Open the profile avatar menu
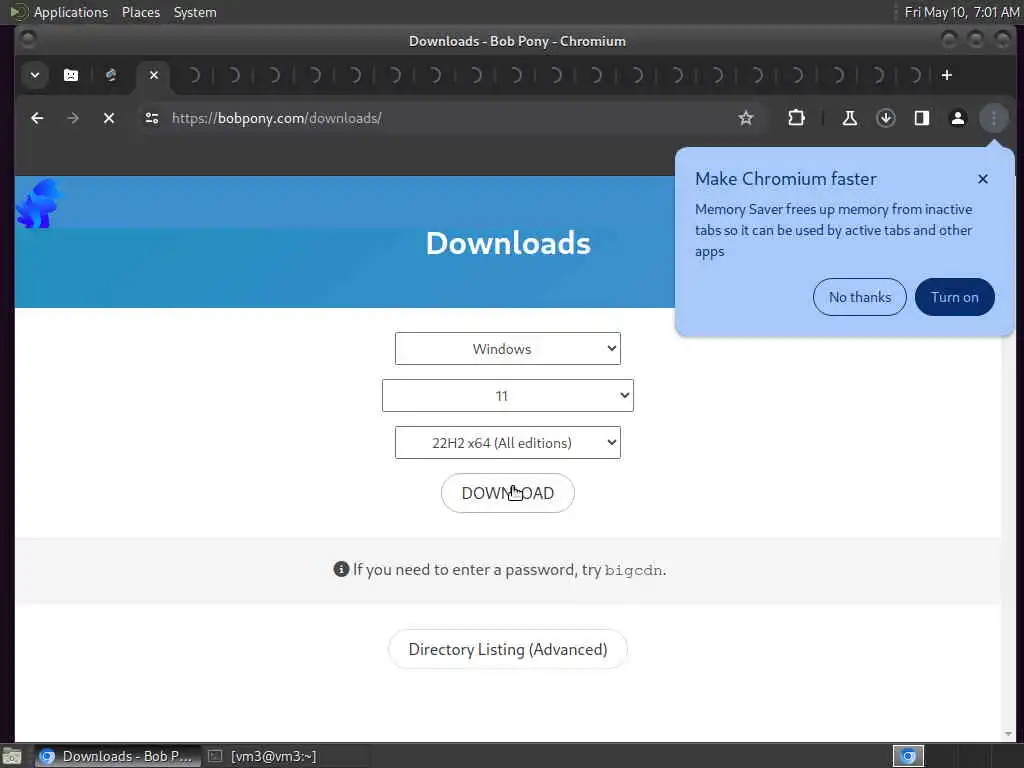This screenshot has height=768, width=1024. click(x=958, y=118)
